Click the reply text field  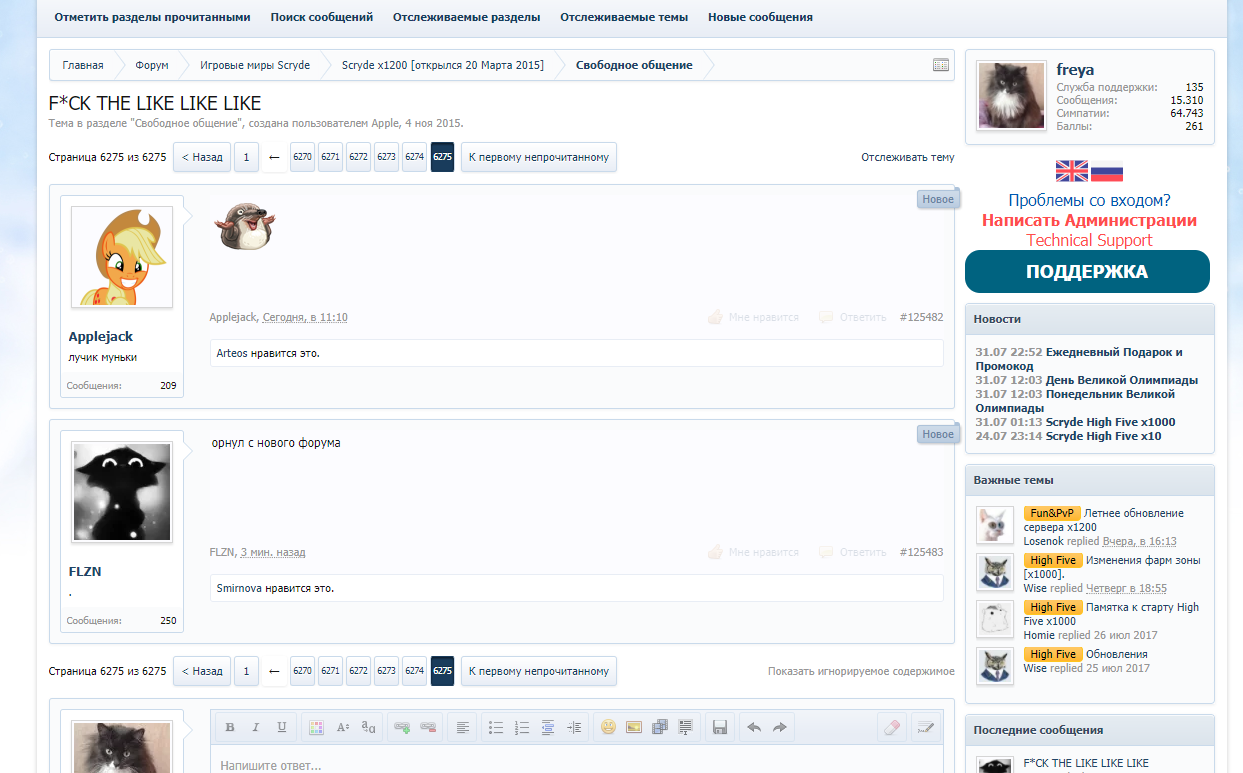point(577,760)
